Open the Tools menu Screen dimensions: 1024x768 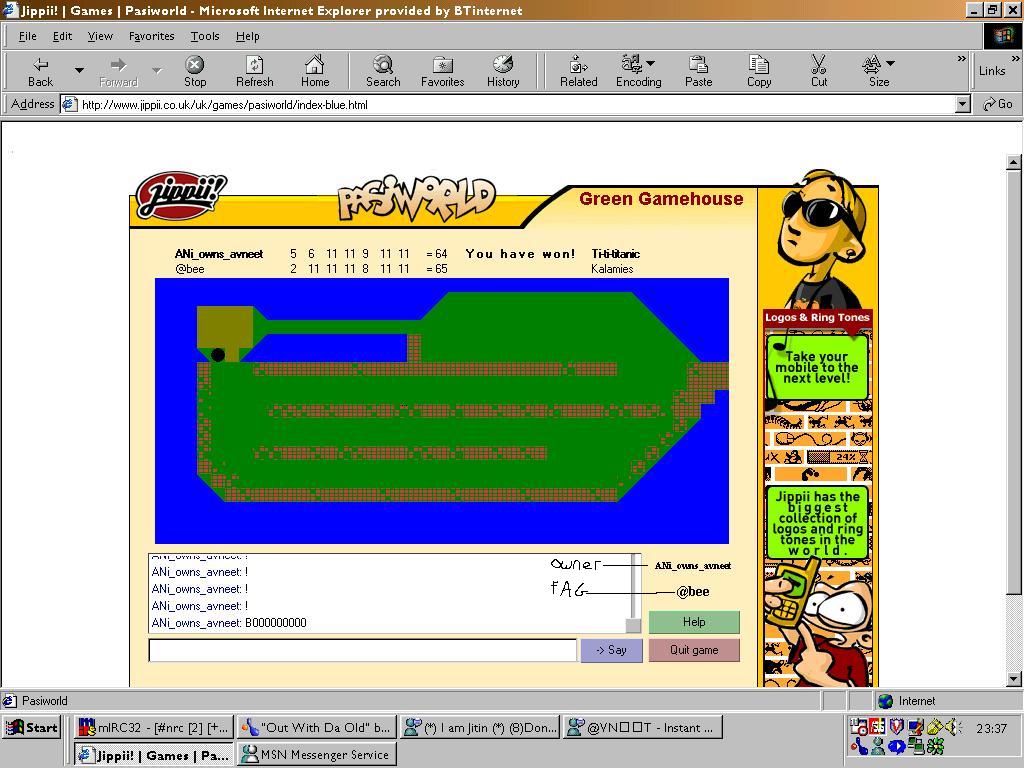[205, 36]
